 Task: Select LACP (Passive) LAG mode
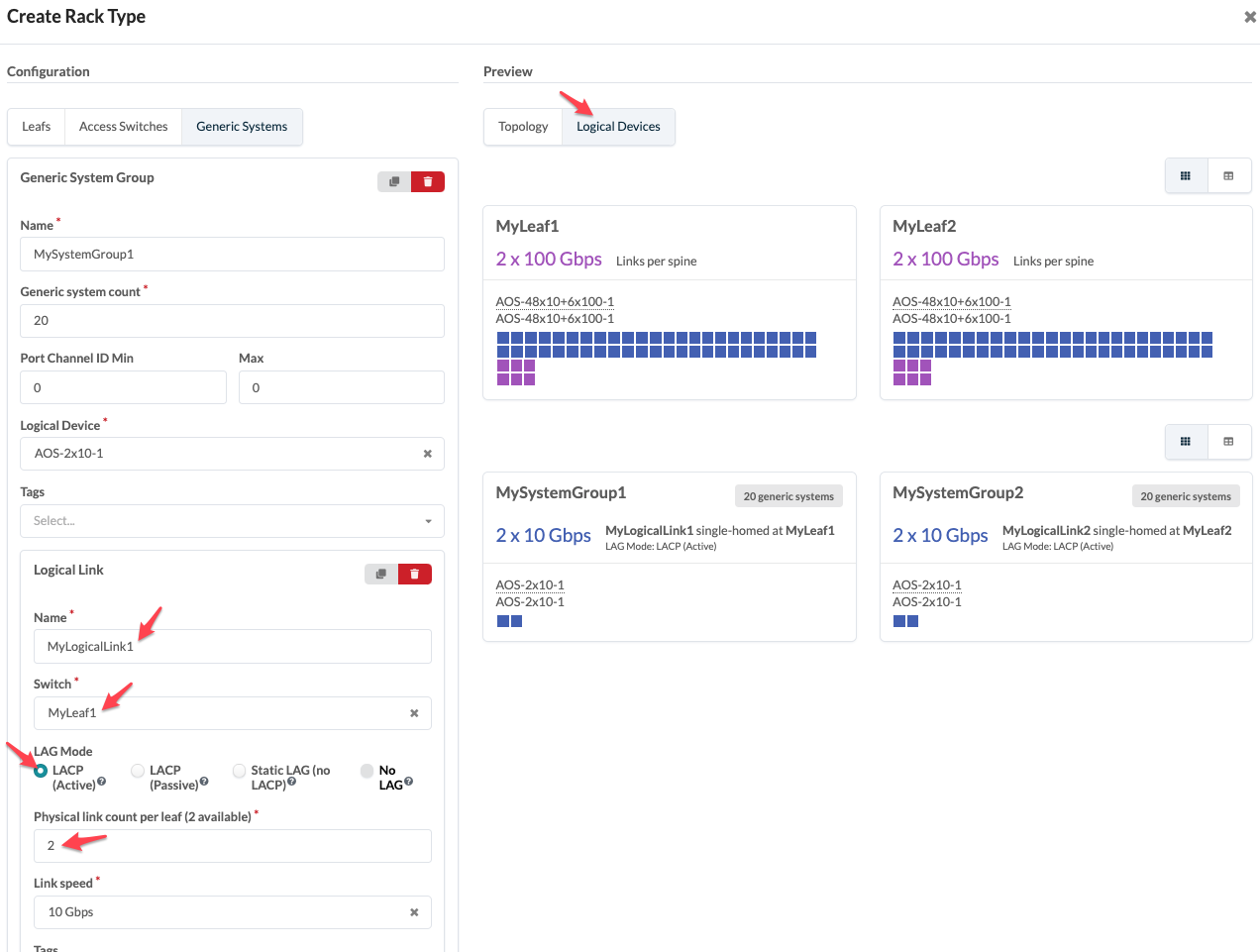pos(139,771)
